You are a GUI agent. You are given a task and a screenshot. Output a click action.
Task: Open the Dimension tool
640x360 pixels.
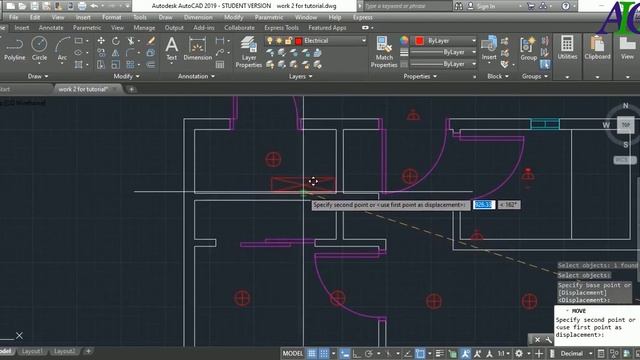pos(198,49)
